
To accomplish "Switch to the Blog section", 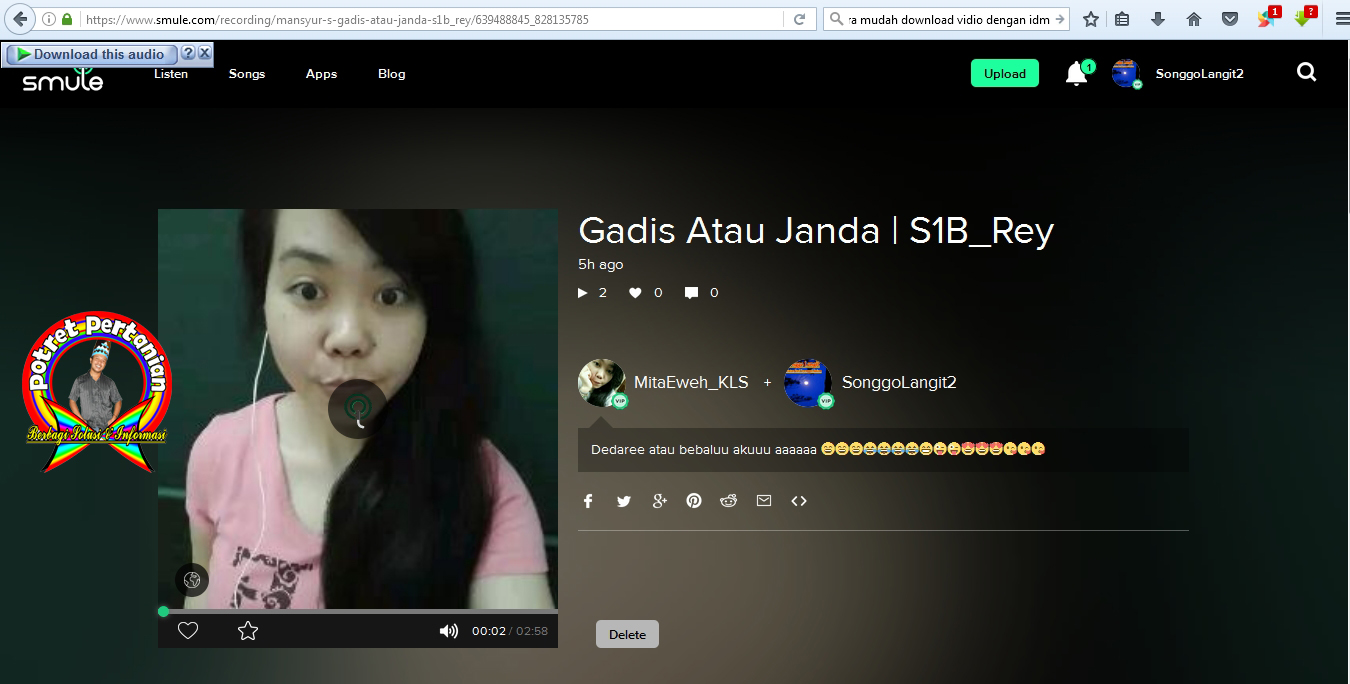I will point(391,73).
